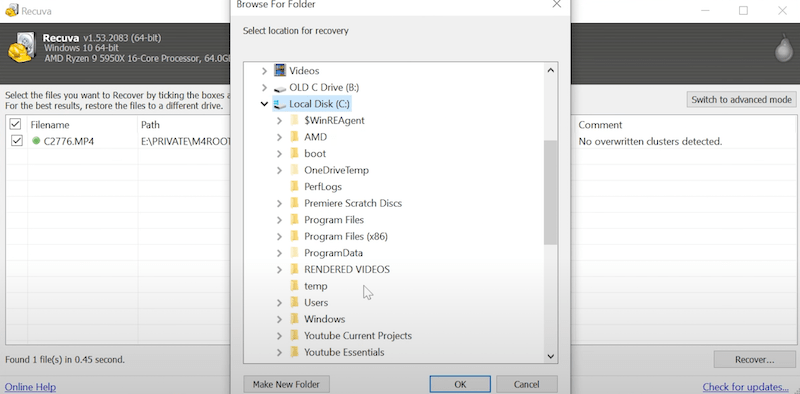Collapse the Local Disk (C:) node
Viewport: 800px width, 394px height.
click(264, 104)
